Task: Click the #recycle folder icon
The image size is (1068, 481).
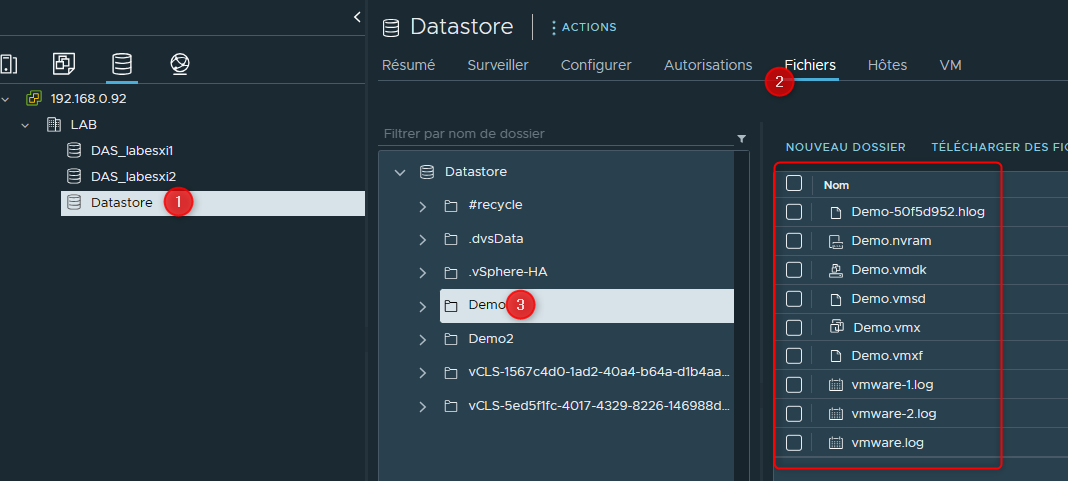Action: pos(450,206)
